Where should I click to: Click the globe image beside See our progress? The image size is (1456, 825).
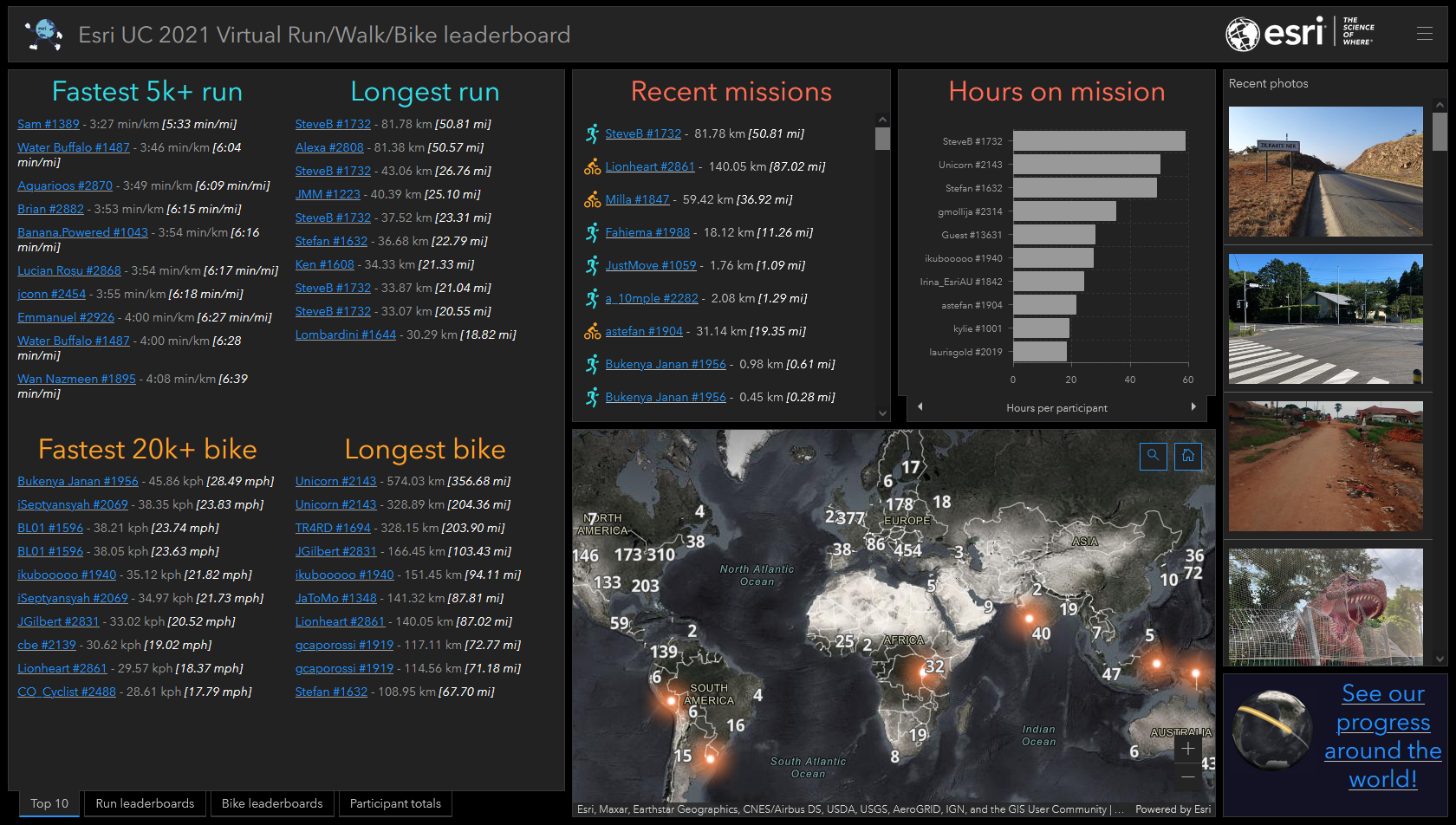[1272, 729]
